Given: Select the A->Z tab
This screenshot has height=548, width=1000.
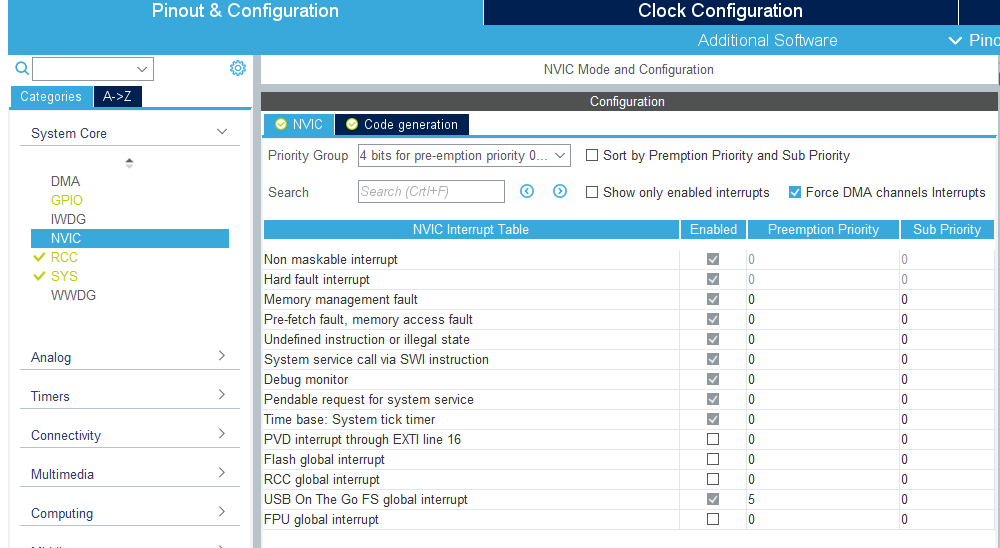Looking at the screenshot, I should click(117, 96).
